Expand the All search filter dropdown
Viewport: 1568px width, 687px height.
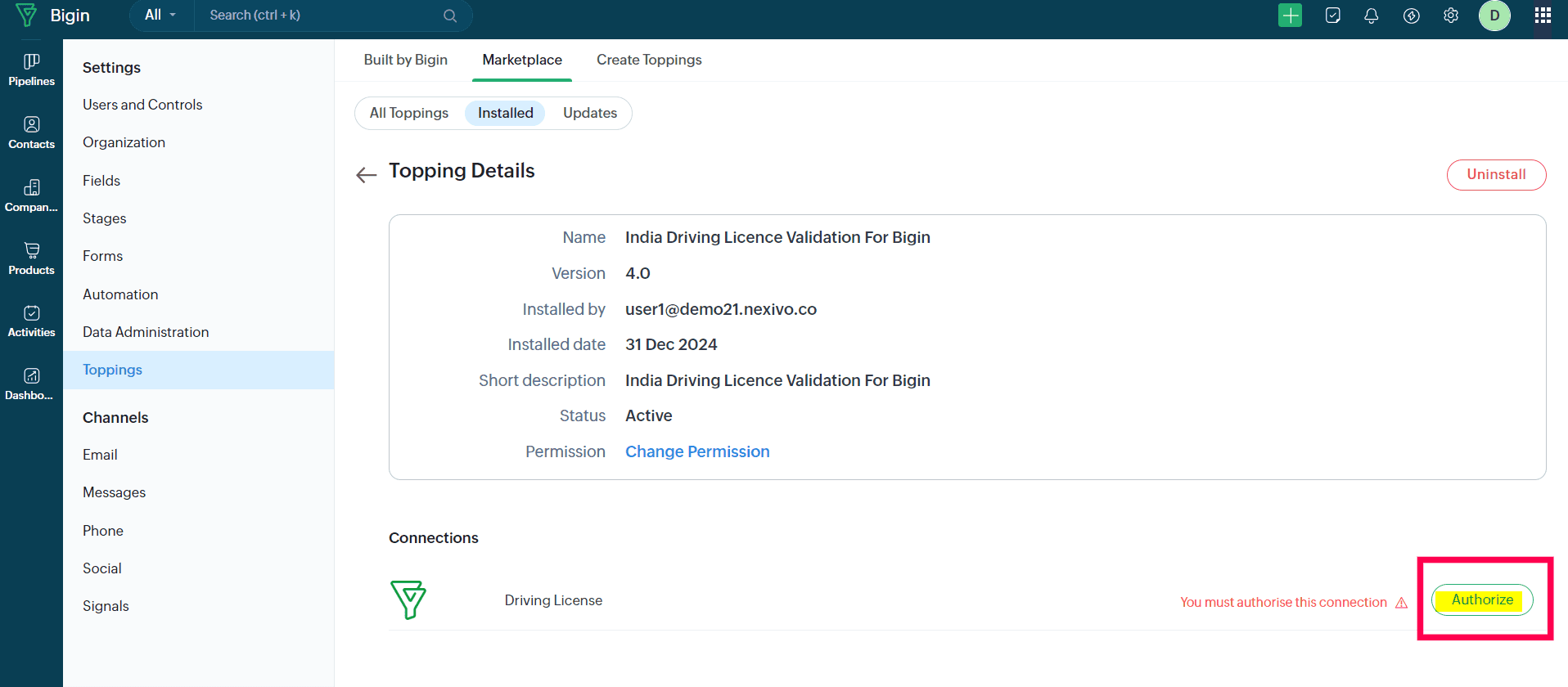(x=160, y=16)
